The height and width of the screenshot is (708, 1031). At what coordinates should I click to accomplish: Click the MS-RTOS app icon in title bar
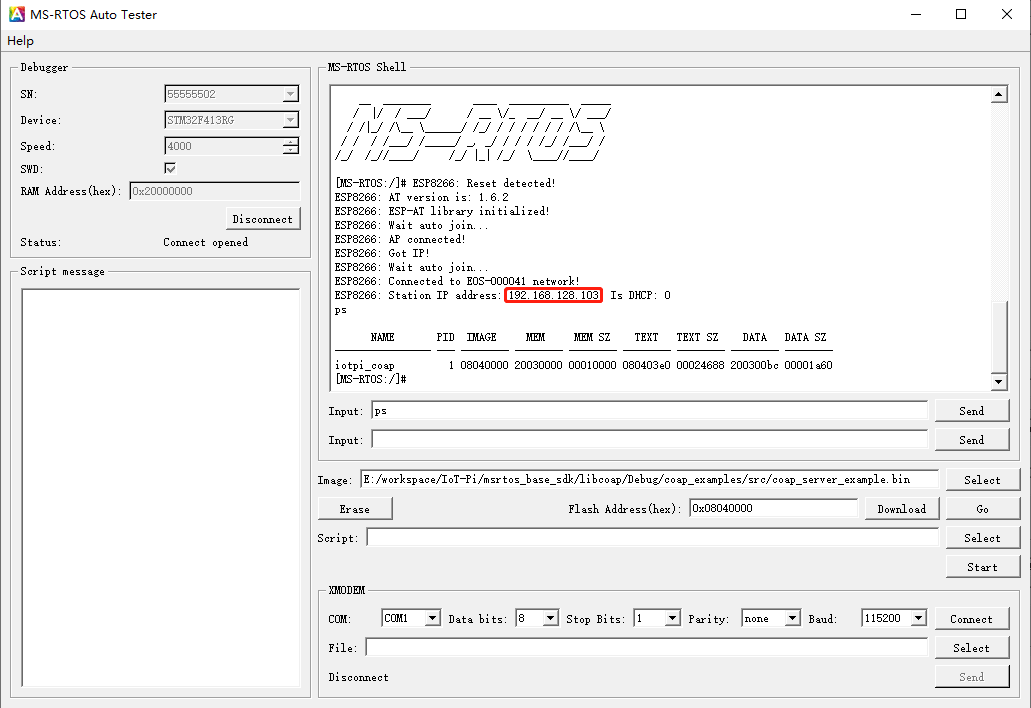coord(16,15)
